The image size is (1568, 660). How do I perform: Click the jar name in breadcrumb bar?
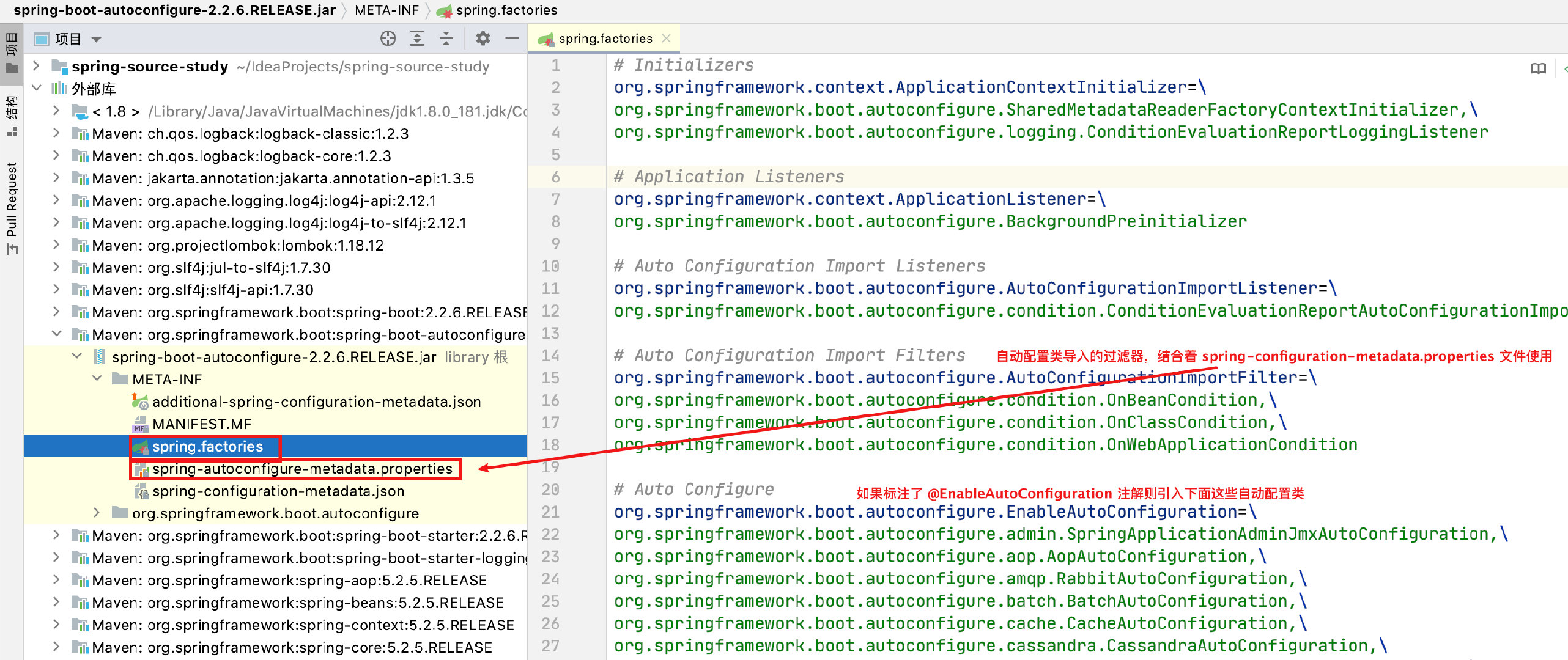[174, 10]
